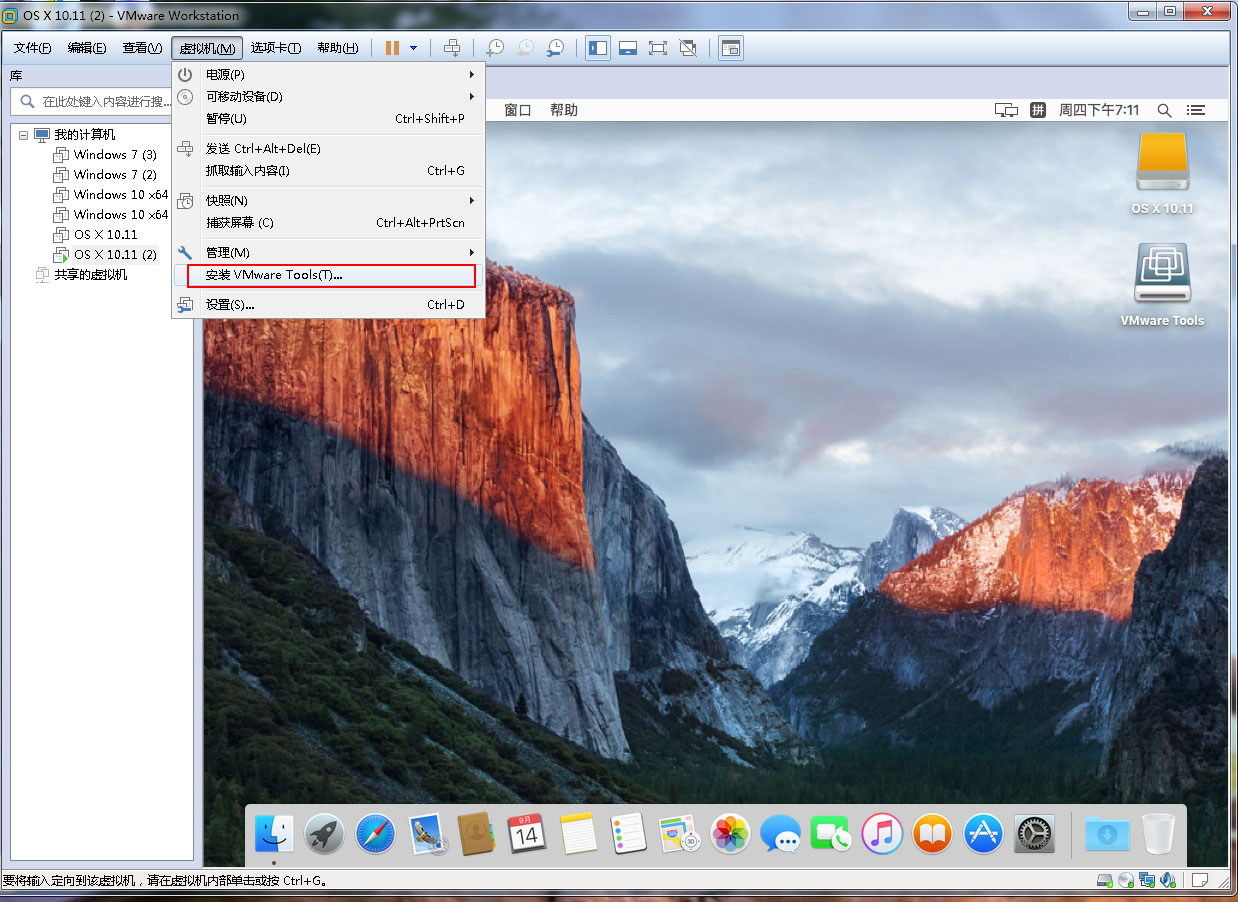Choose 捕获屏幕 (C) menu entry
Screen dimensions: 1238x902
328,223
